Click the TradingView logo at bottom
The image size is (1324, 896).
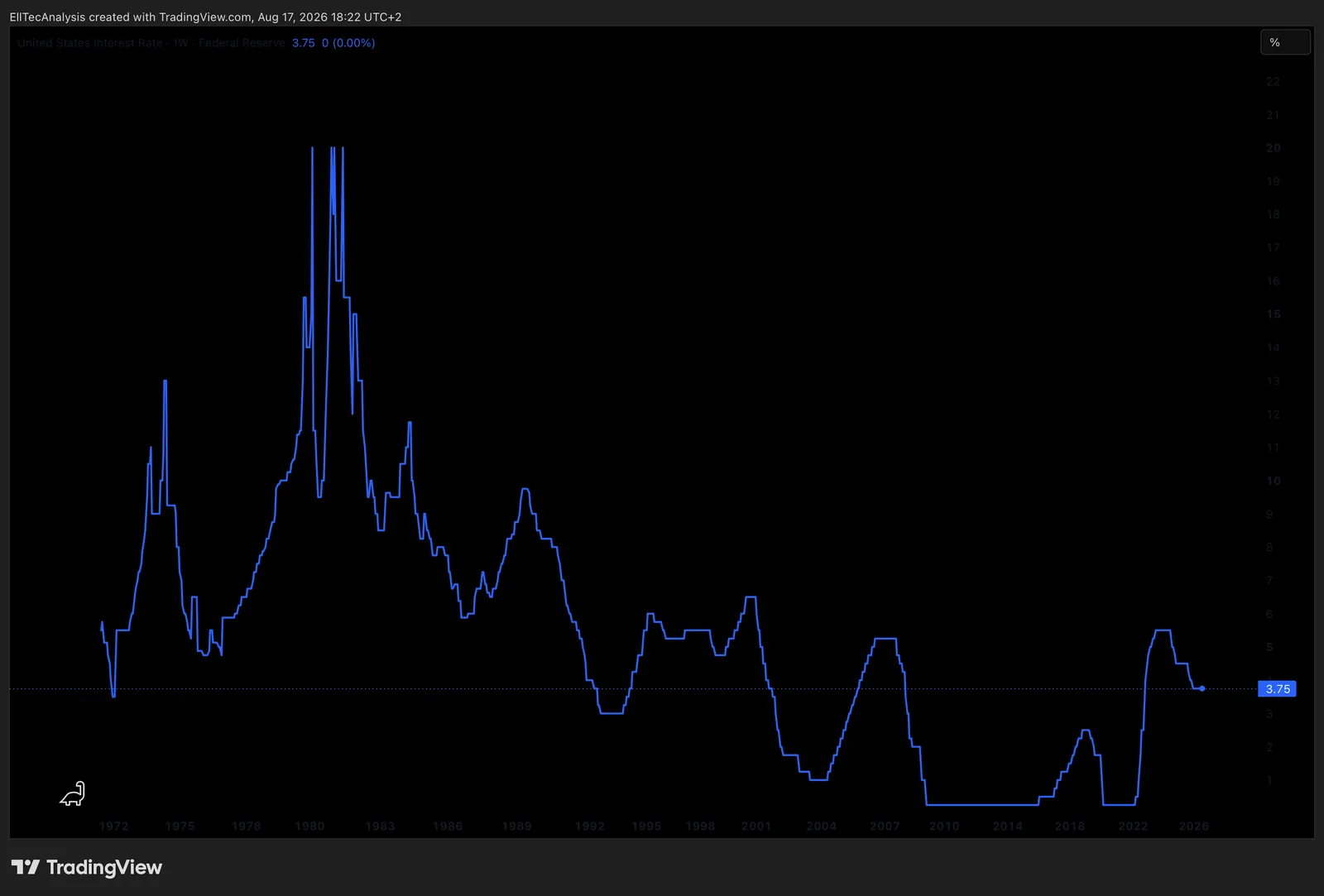click(x=87, y=867)
